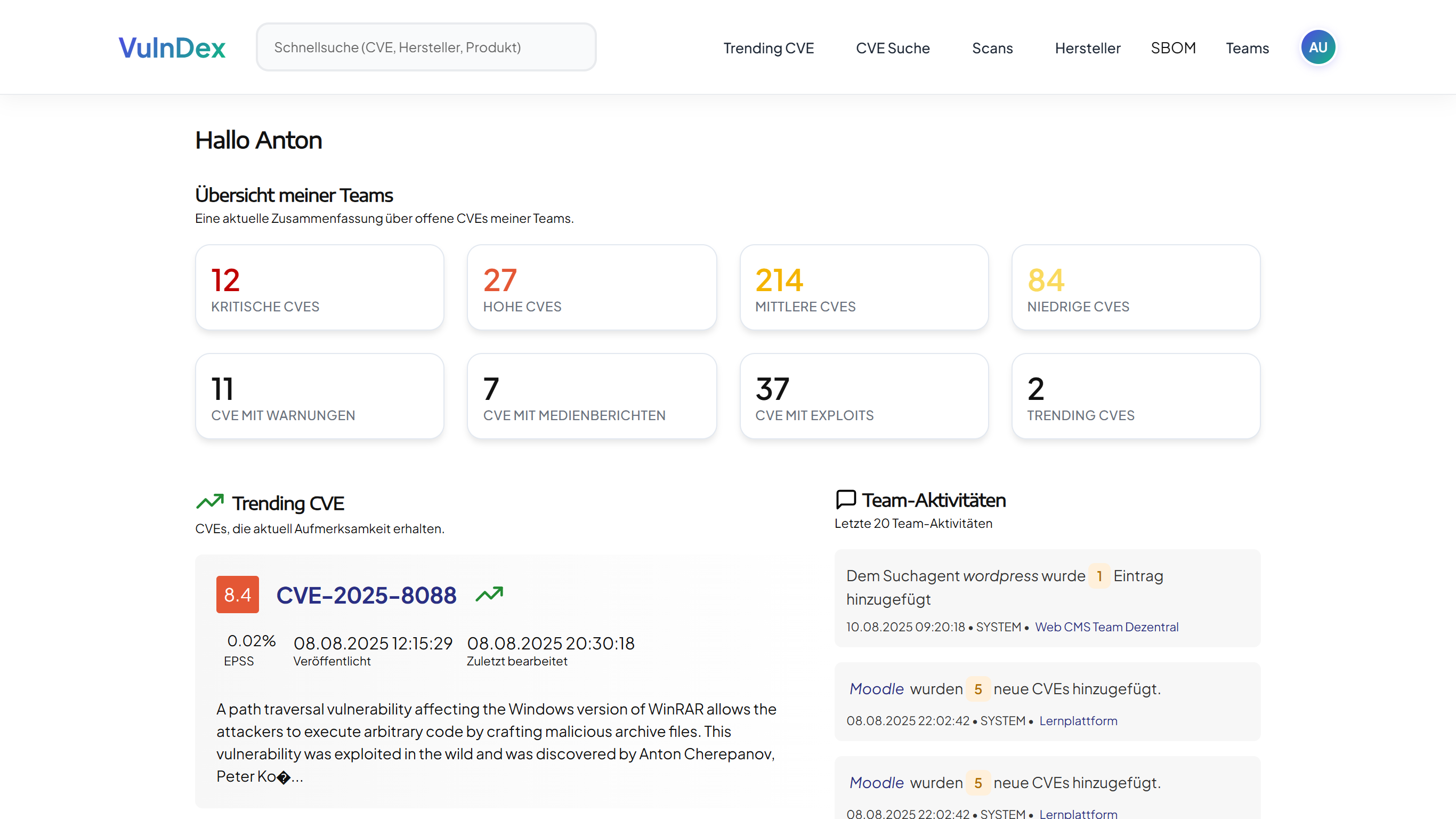Open the AU user avatar menu
Screen dimensions: 1456x819
pos(1317,47)
